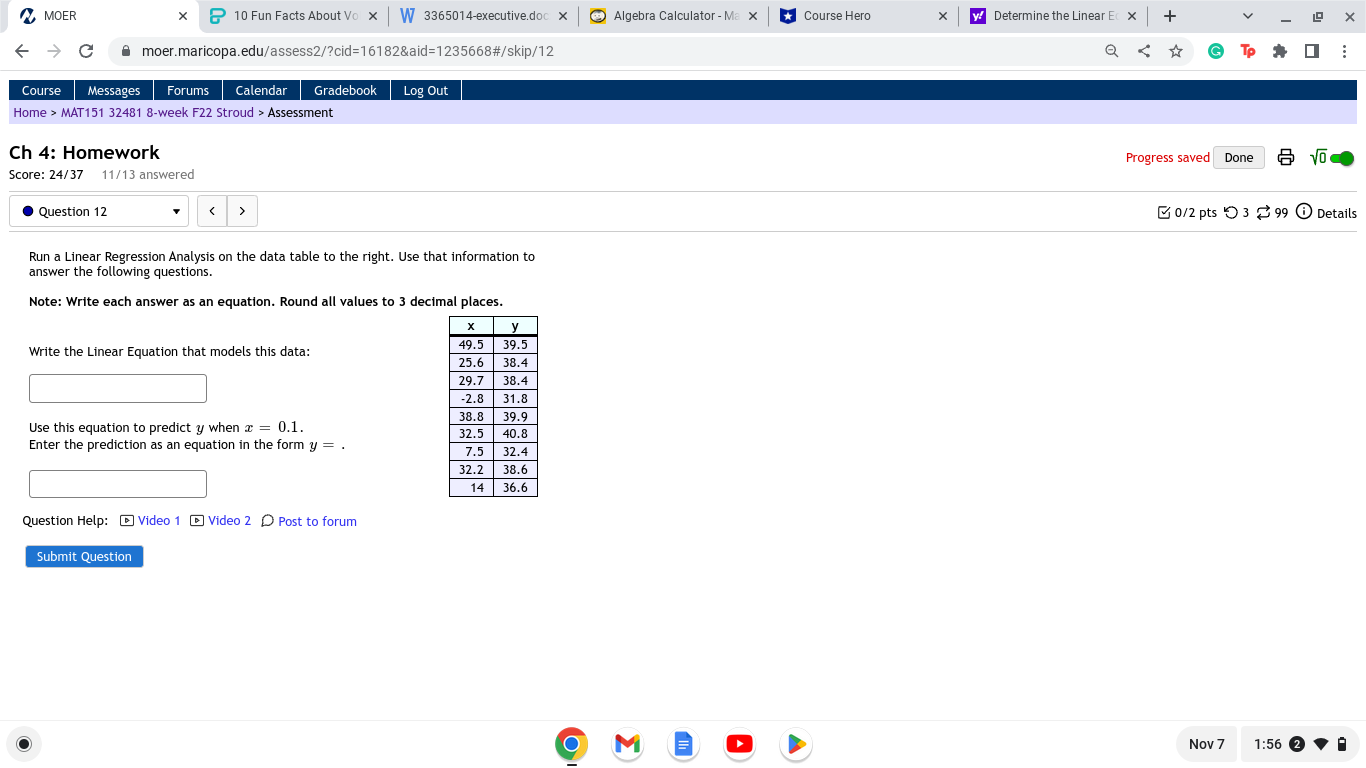The width and height of the screenshot is (1366, 768).
Task: Follow the Home breadcrumb link
Action: click(x=30, y=113)
